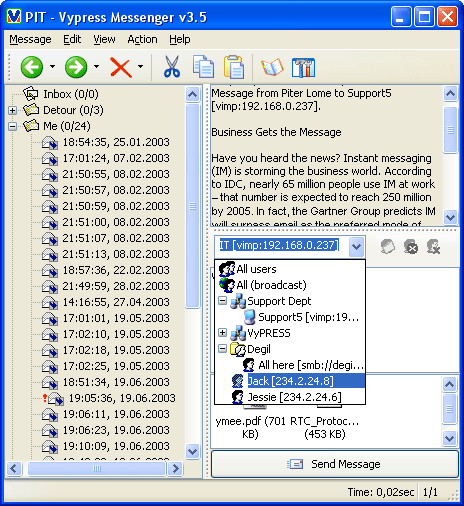Expand the Detour (0/3) folder
The width and height of the screenshot is (464, 506).
click(13, 110)
